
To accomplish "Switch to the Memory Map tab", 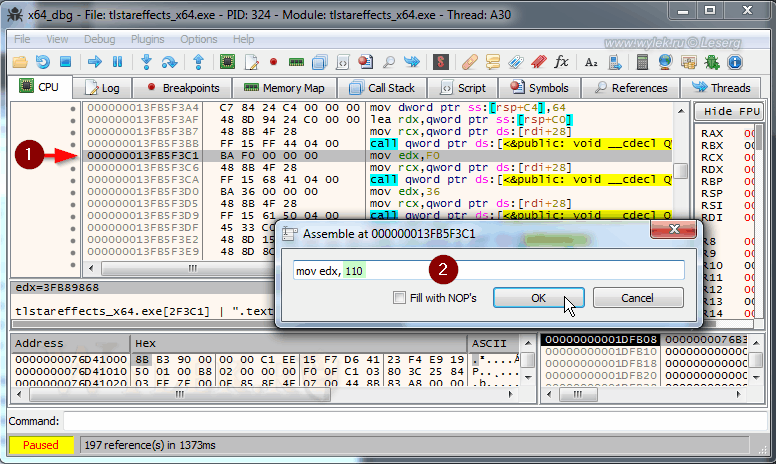I will tap(285, 88).
